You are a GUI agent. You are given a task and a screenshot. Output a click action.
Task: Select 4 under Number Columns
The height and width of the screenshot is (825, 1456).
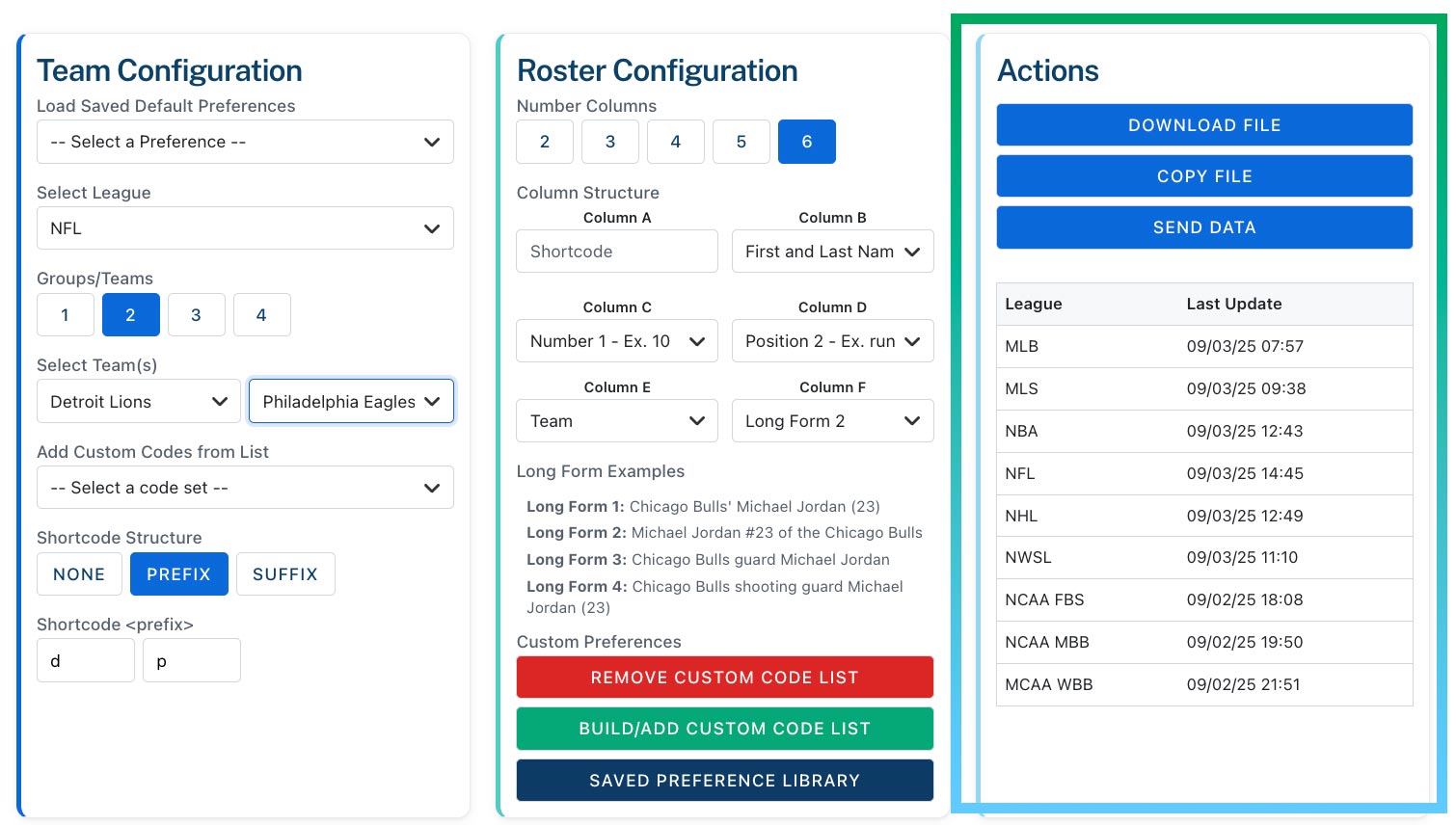pyautogui.click(x=675, y=142)
